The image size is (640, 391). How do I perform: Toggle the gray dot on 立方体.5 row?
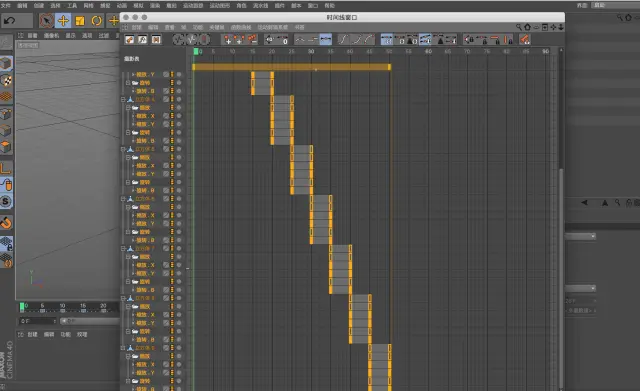[179, 149]
